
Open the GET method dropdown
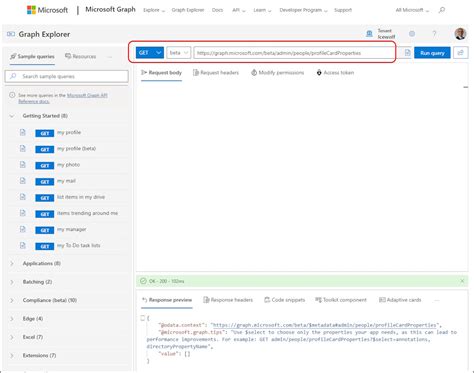point(150,53)
